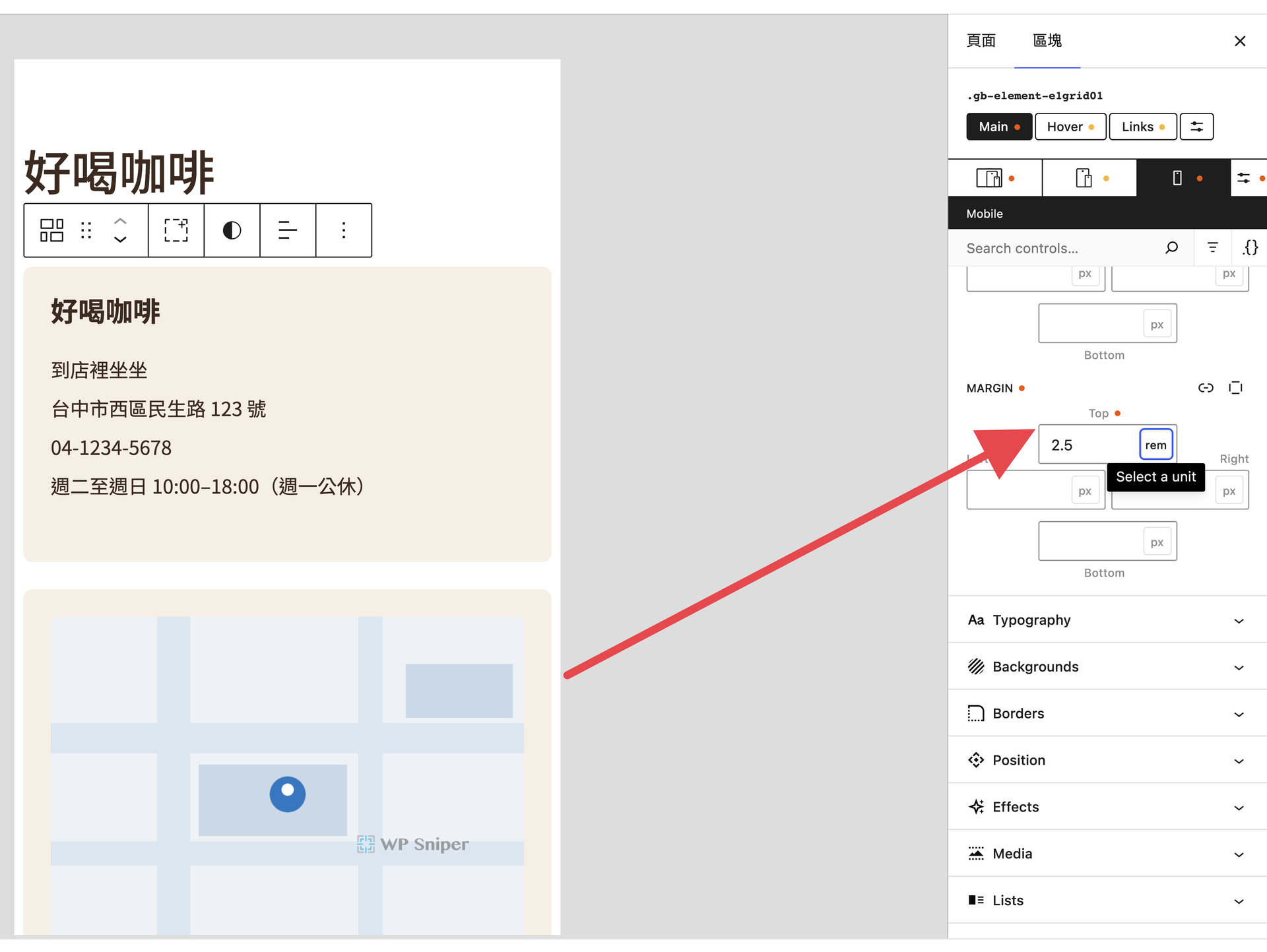Click the search magnifier icon
The height and width of the screenshot is (952, 1267).
[1171, 248]
